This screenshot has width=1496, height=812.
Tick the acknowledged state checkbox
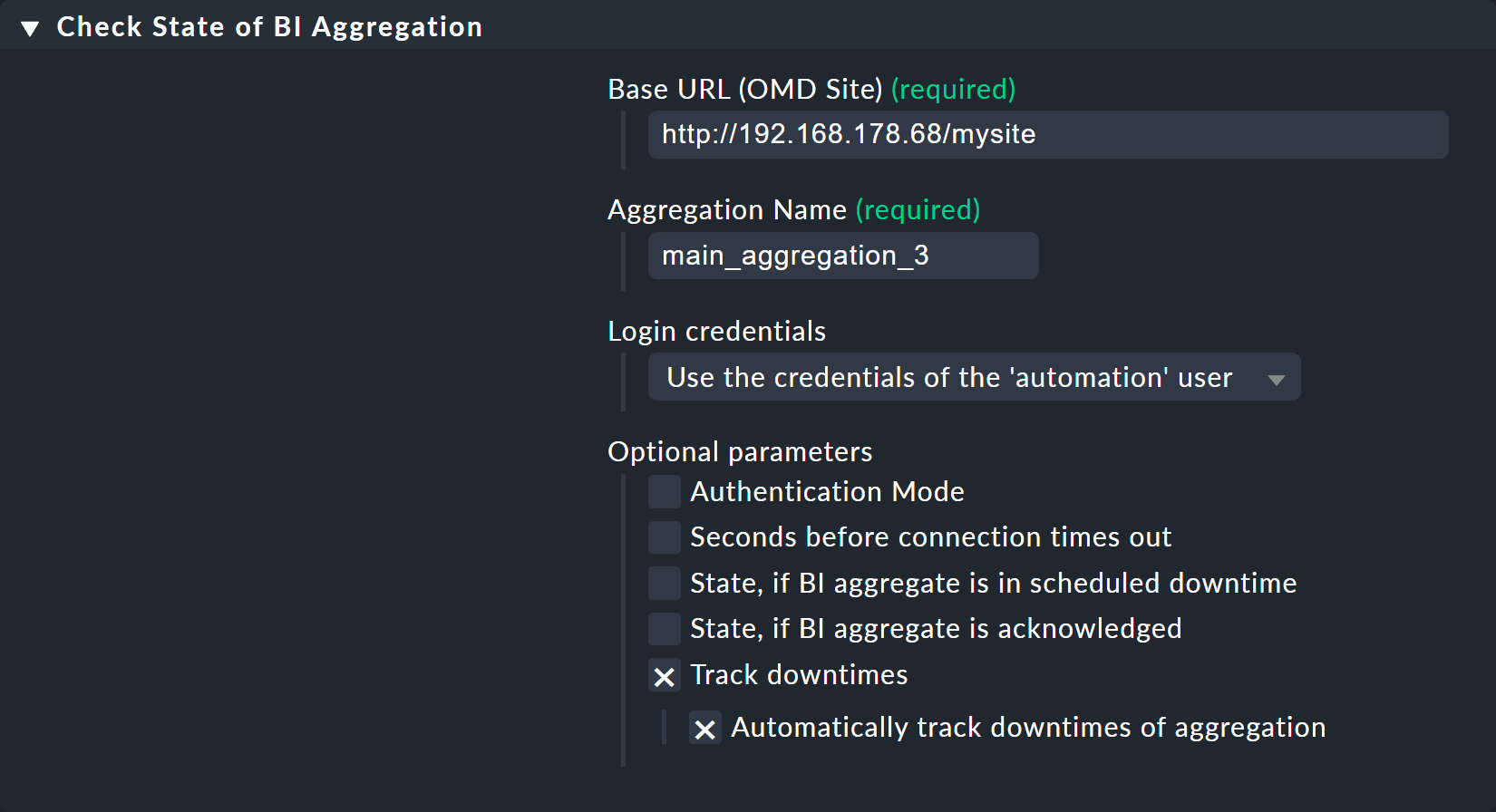tap(665, 629)
